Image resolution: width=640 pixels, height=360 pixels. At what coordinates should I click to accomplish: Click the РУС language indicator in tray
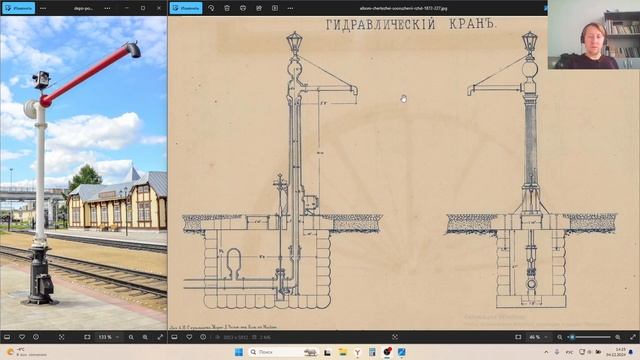point(569,352)
